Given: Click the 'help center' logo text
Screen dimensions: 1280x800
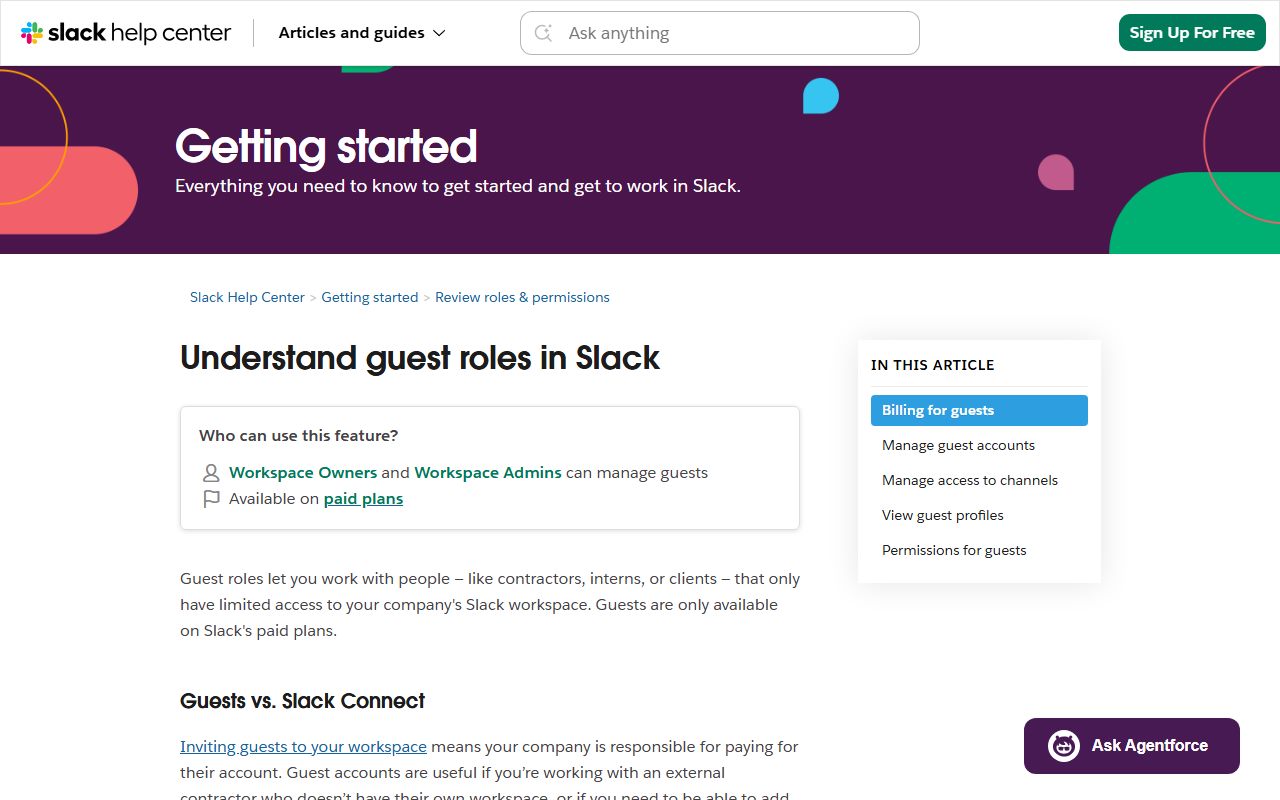Looking at the screenshot, I should (171, 33).
